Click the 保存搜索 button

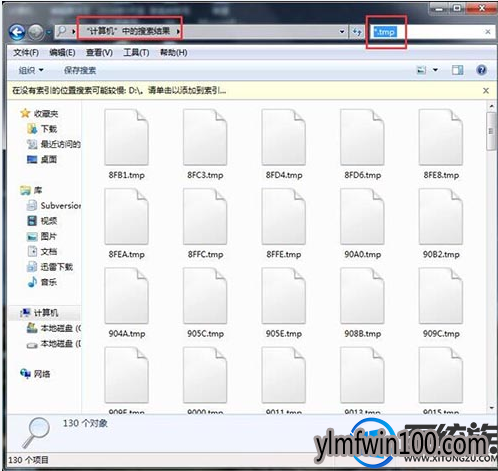[x=80, y=70]
